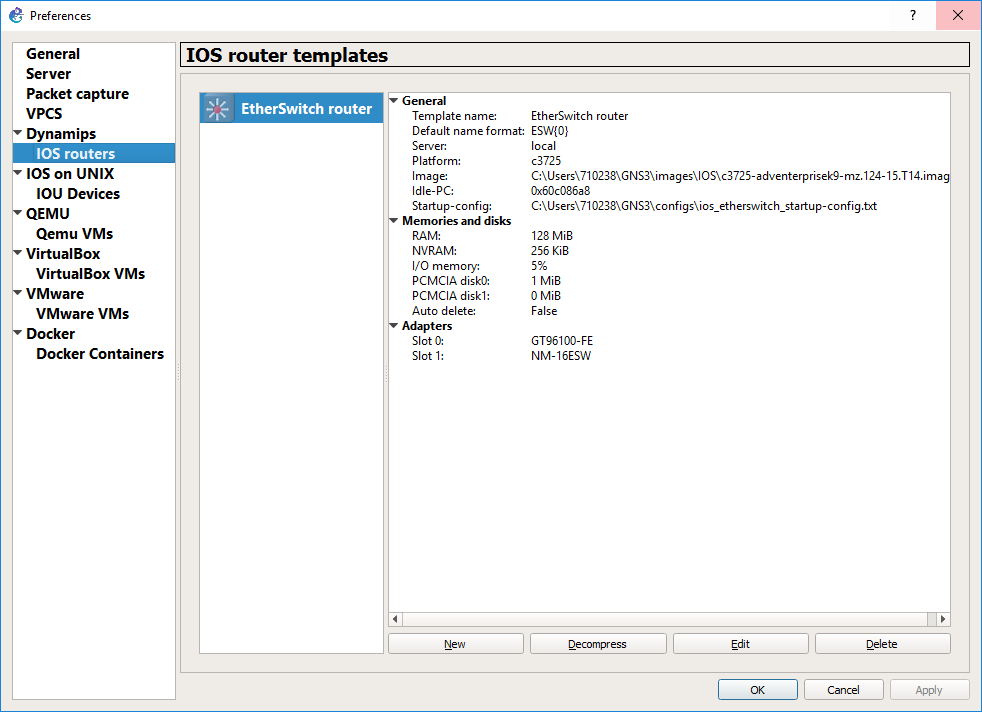
Task: Collapse the VMware tree section
Action: (18, 293)
